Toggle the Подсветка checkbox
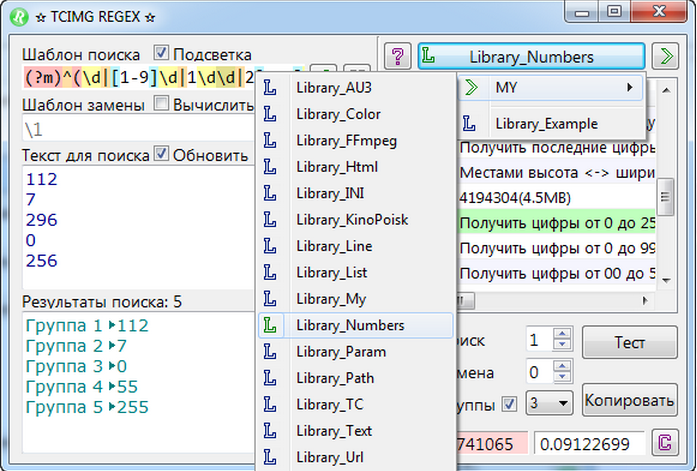 pos(161,53)
